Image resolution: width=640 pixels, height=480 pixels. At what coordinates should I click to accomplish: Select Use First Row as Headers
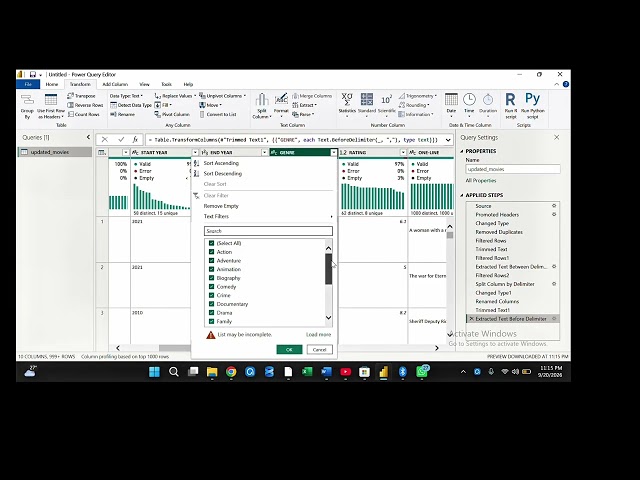click(x=51, y=106)
